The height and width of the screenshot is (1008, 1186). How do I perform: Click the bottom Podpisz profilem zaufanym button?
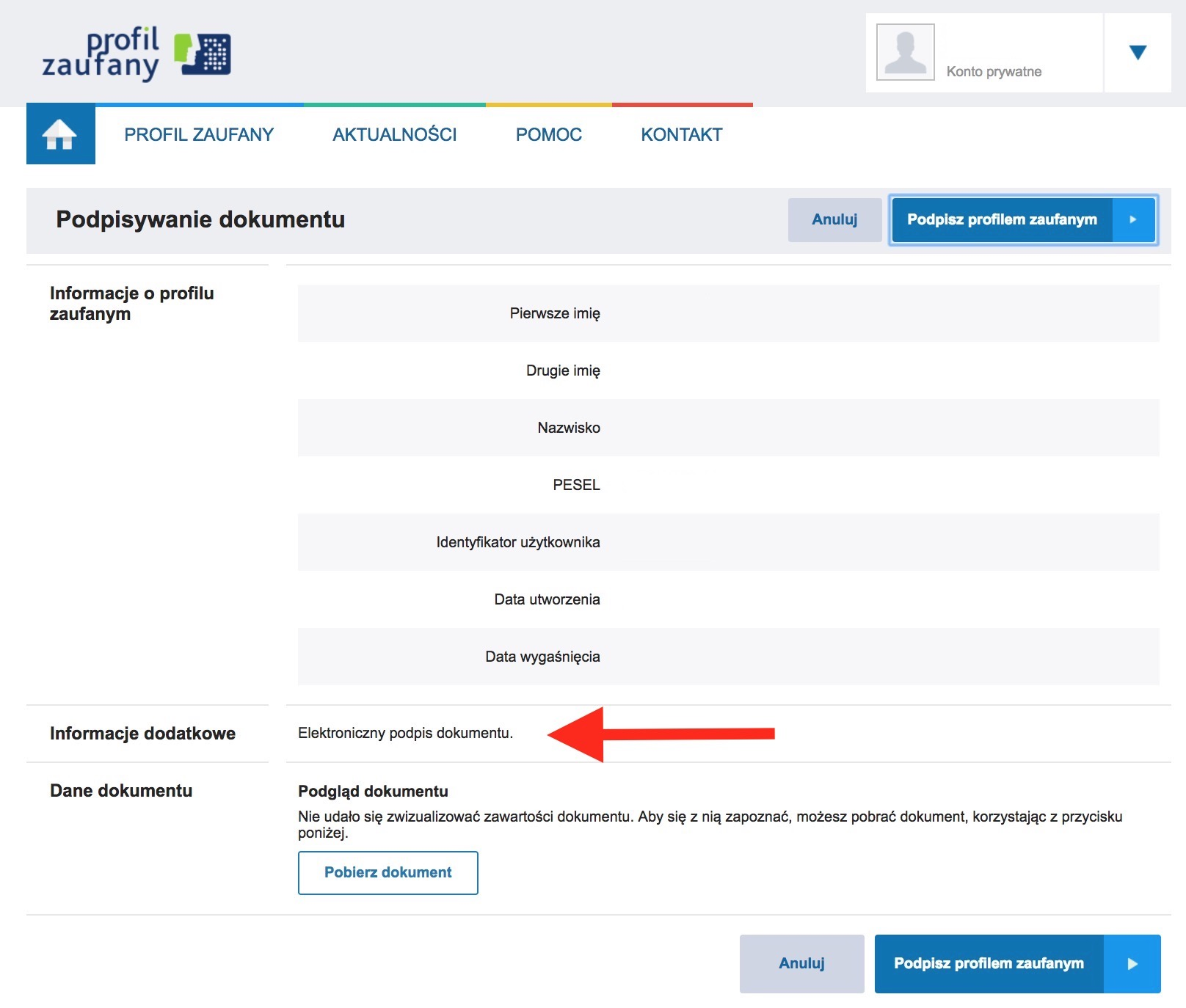pyautogui.click(x=1018, y=963)
